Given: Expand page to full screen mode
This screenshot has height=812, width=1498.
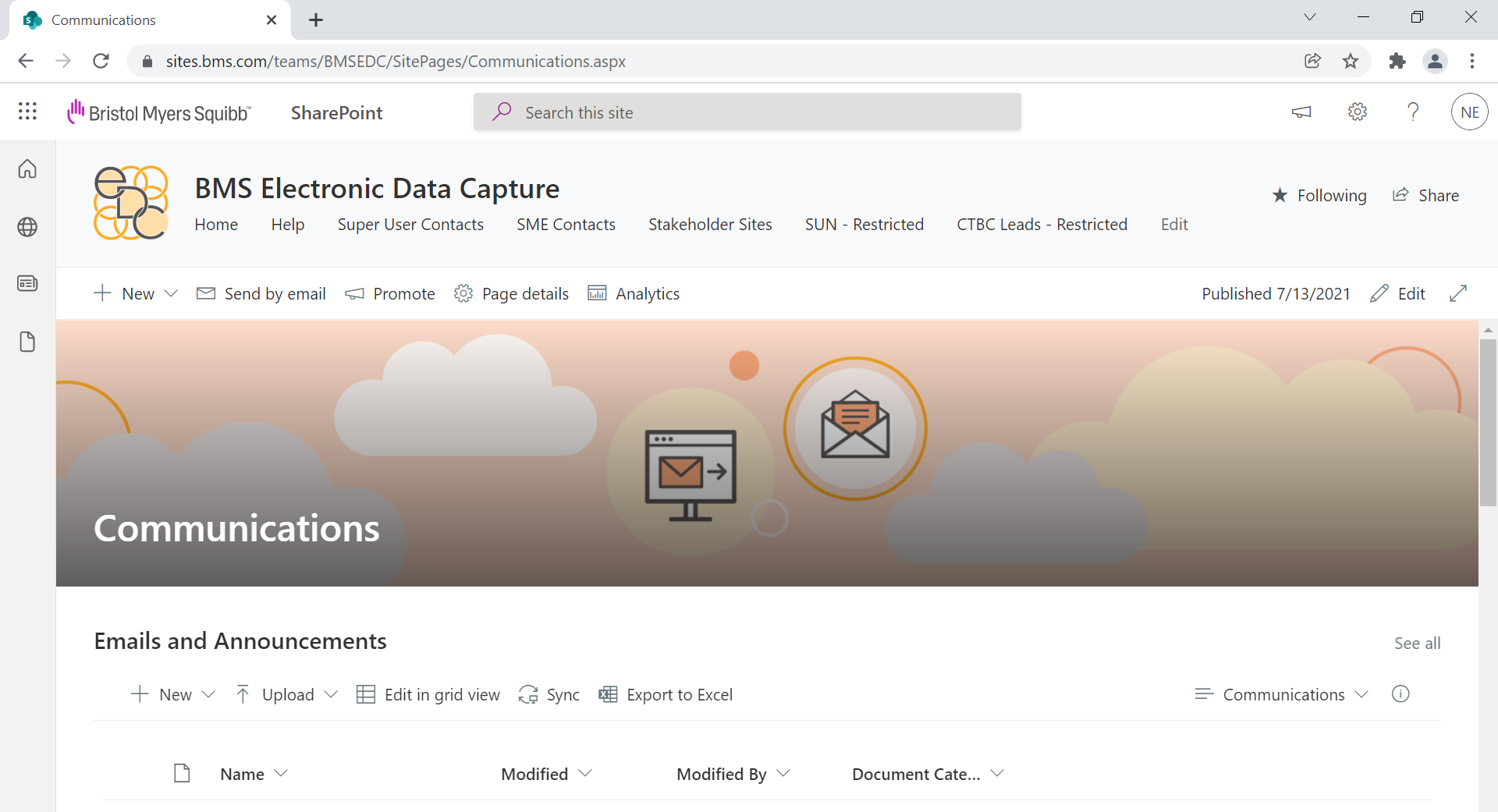Looking at the screenshot, I should tap(1458, 293).
